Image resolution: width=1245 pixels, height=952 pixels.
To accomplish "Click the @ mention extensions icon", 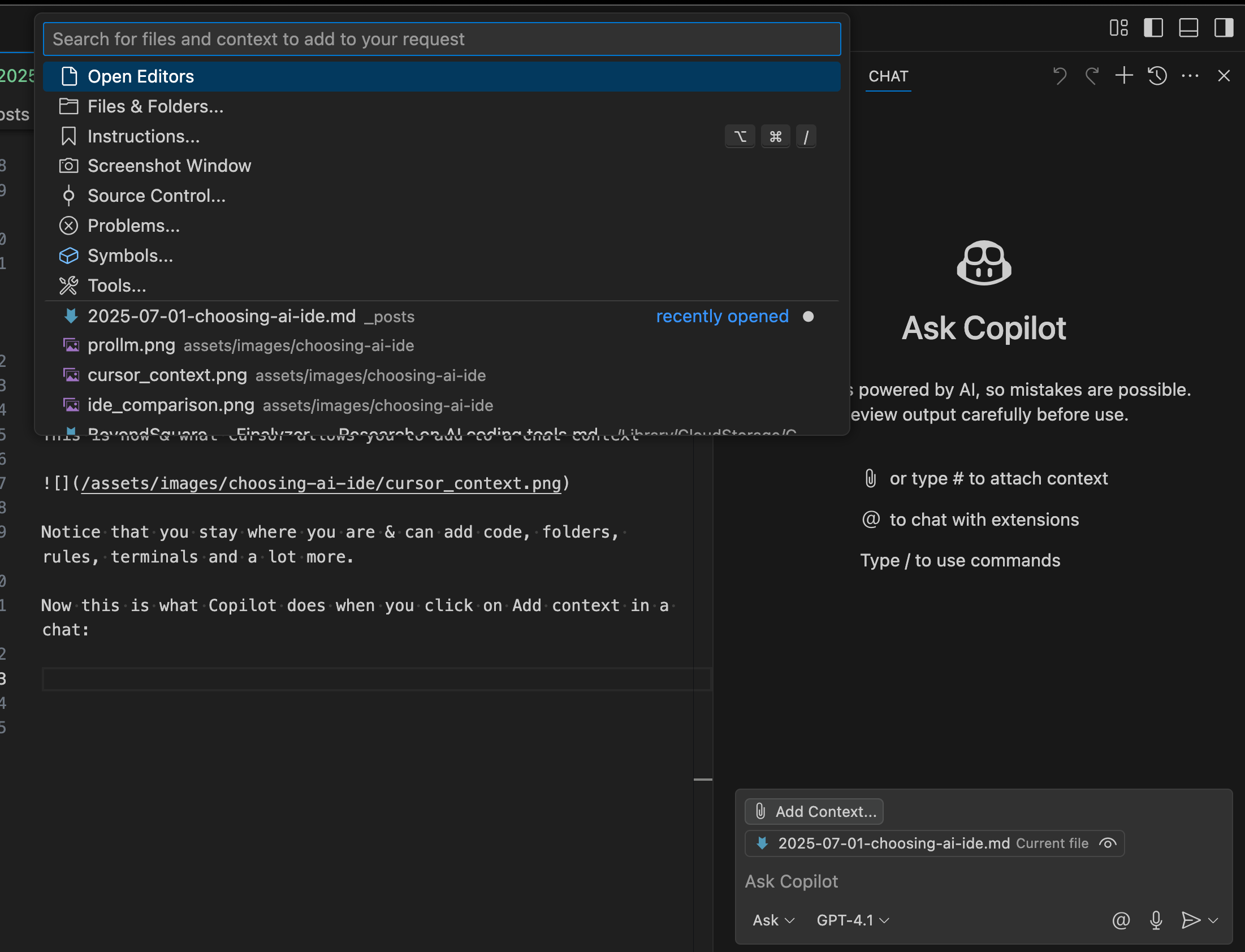I will pos(1120,920).
